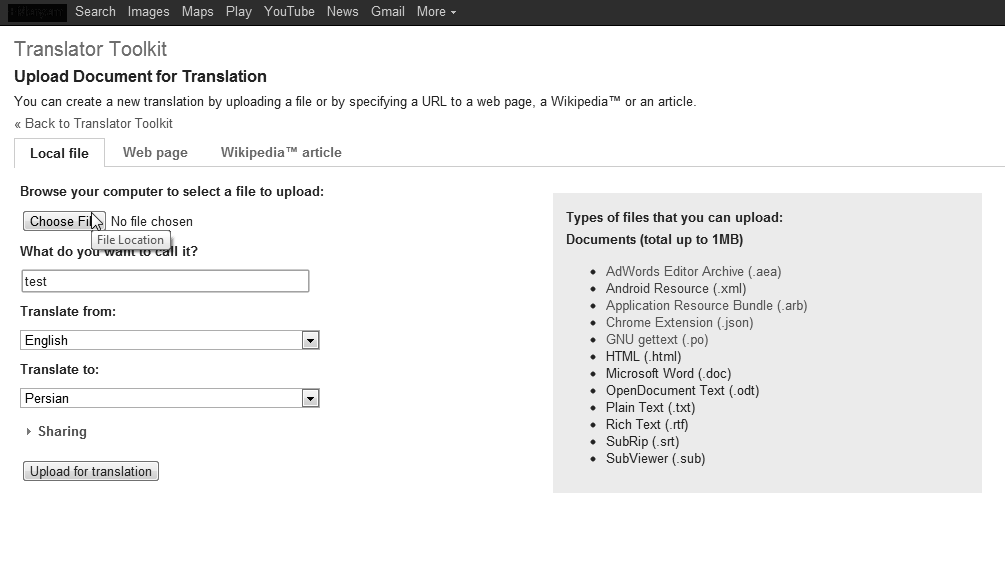Click HTML (.html) list entry

(644, 357)
